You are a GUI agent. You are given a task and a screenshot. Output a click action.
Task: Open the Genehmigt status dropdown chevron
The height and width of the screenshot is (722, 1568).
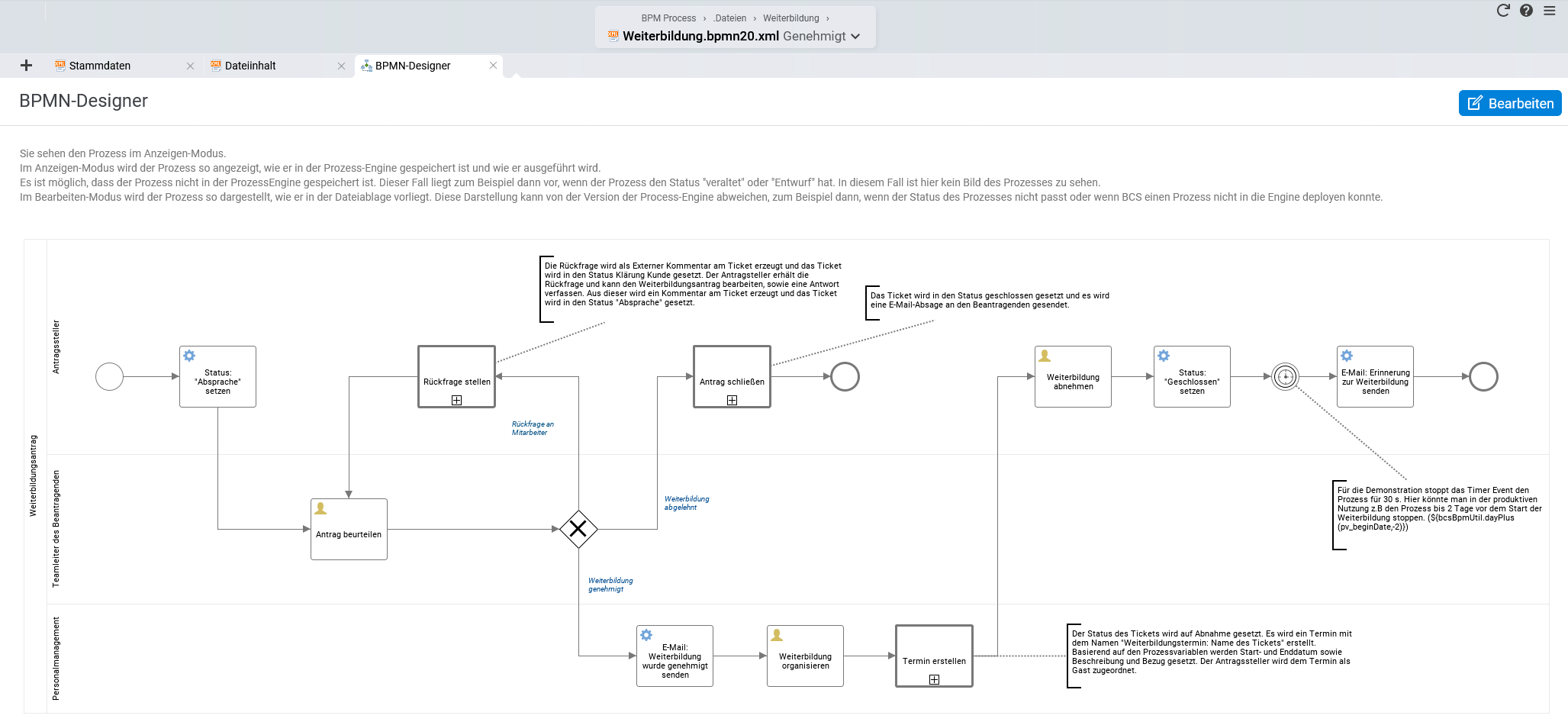tap(855, 36)
